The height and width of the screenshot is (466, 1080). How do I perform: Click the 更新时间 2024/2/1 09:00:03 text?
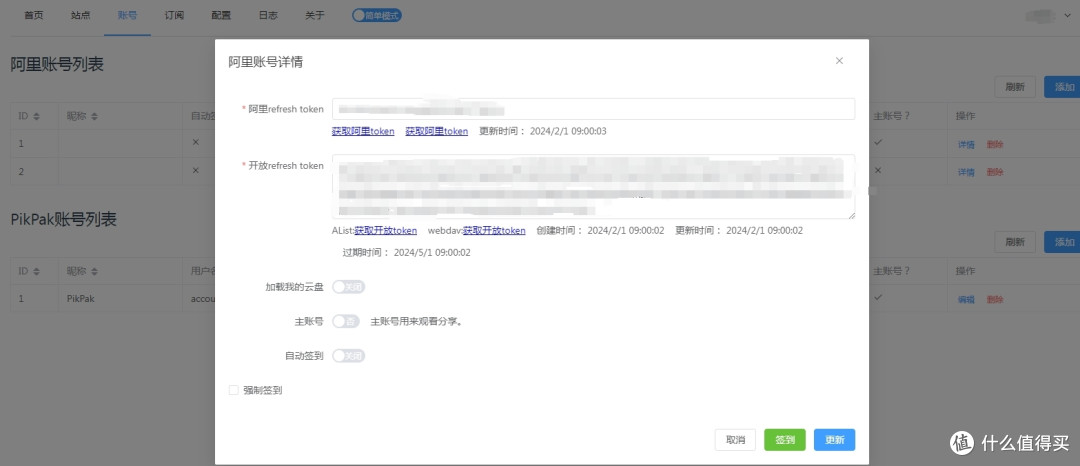[543, 131]
